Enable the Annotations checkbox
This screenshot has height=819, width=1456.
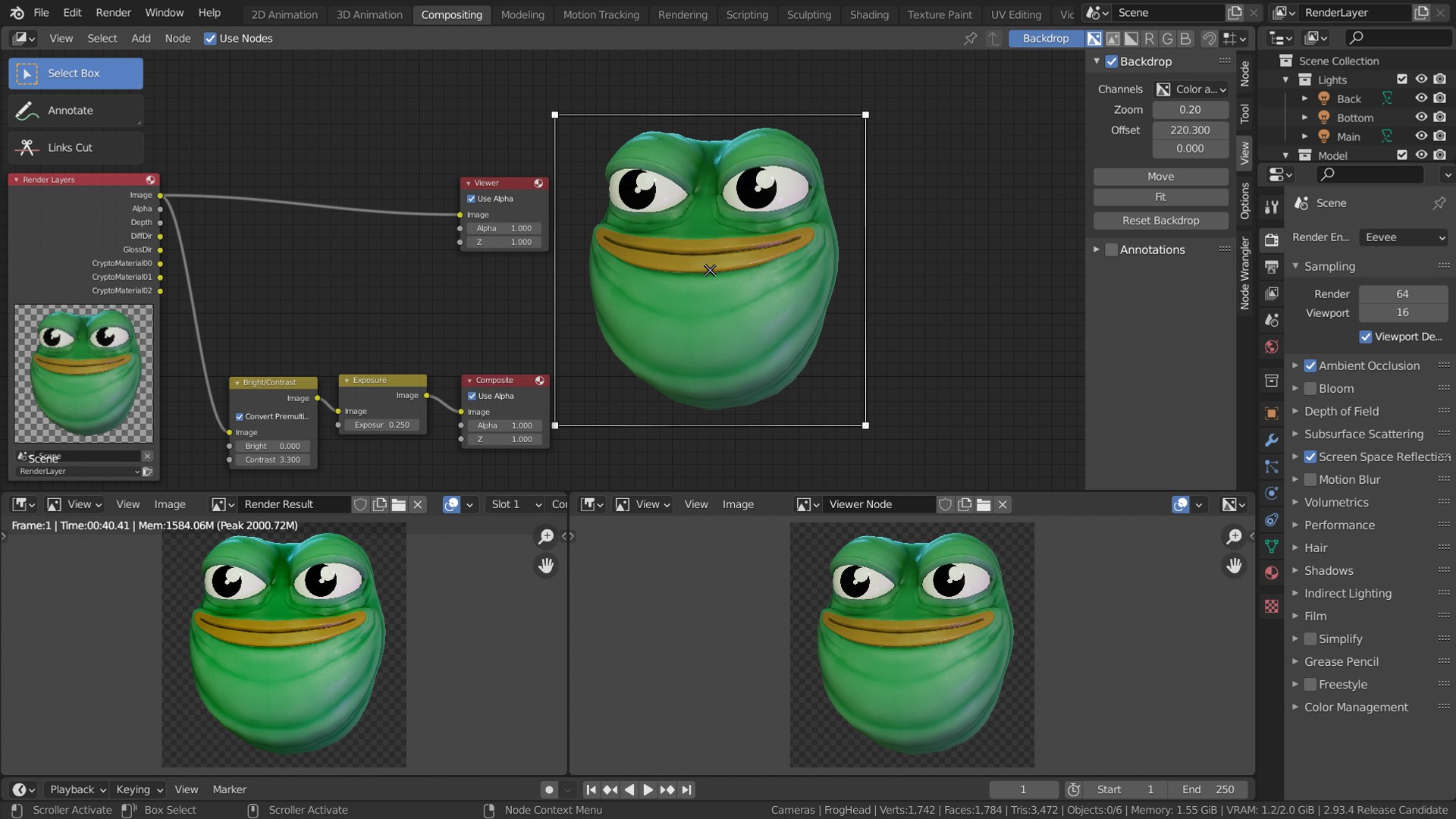pyautogui.click(x=1112, y=250)
